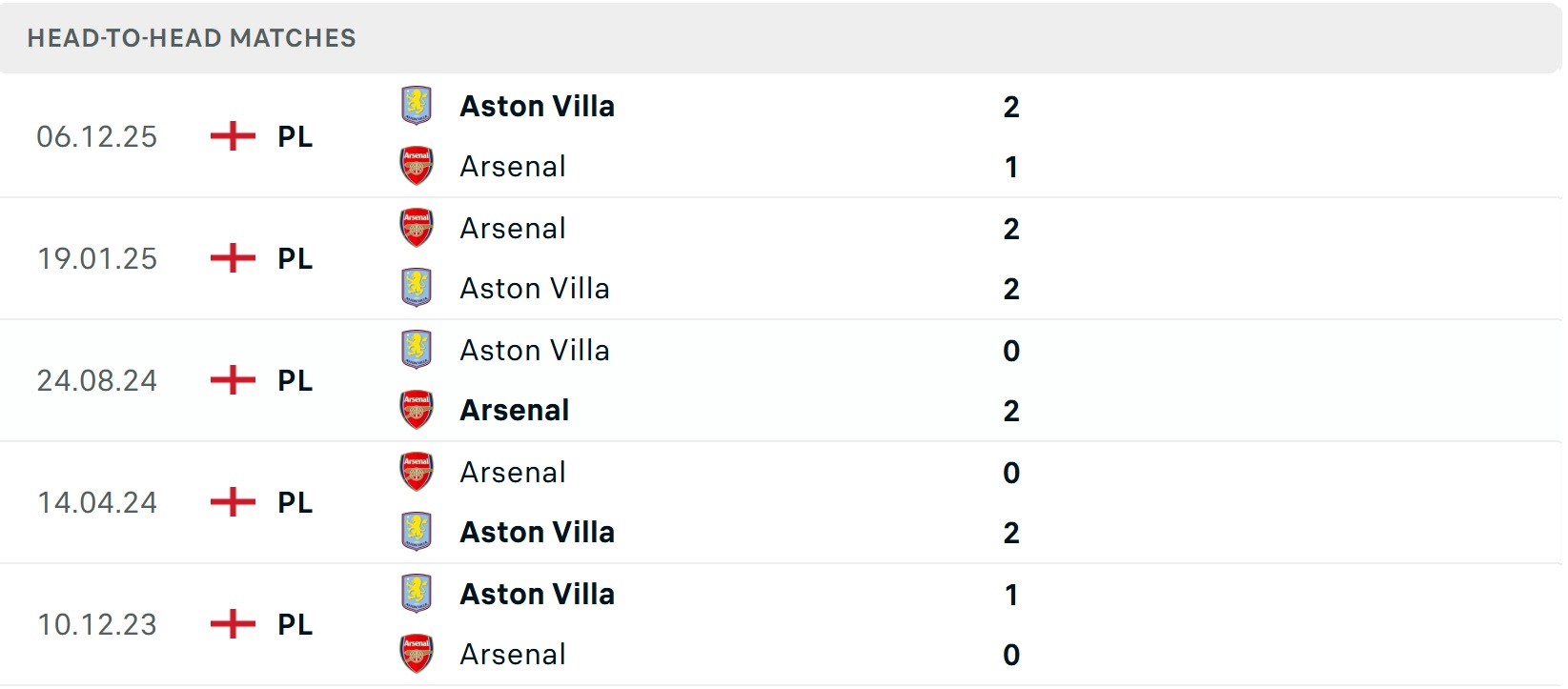Open Arsenal crest in 24.08.24 match
The width and height of the screenshot is (1568, 689).
pos(417,410)
